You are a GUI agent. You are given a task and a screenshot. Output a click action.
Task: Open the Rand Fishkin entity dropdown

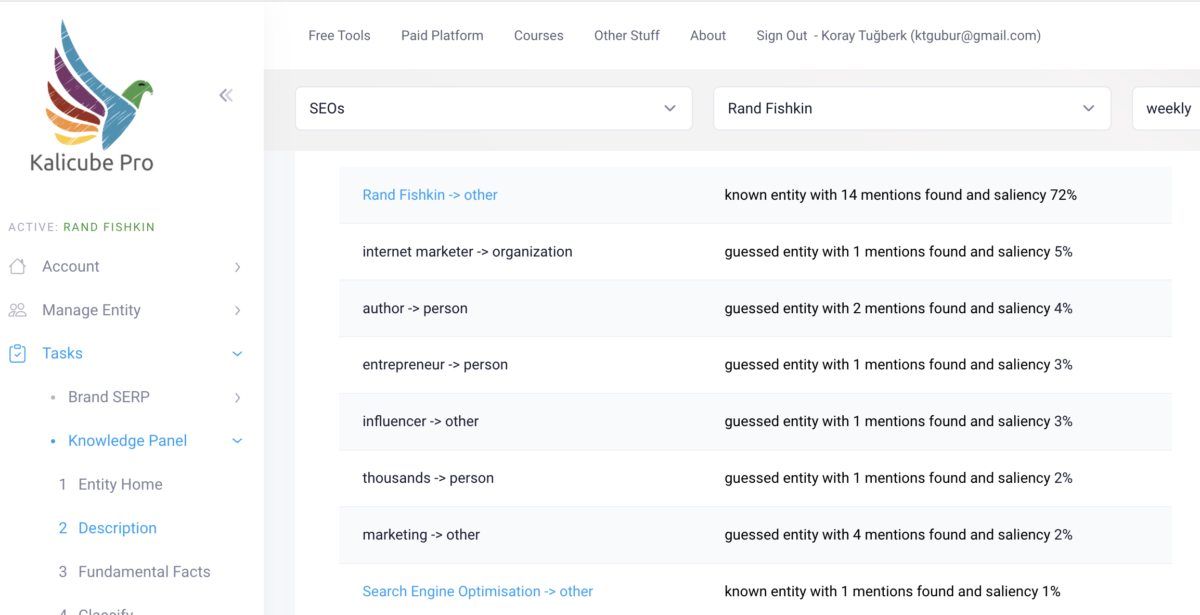pyautogui.click(x=912, y=108)
